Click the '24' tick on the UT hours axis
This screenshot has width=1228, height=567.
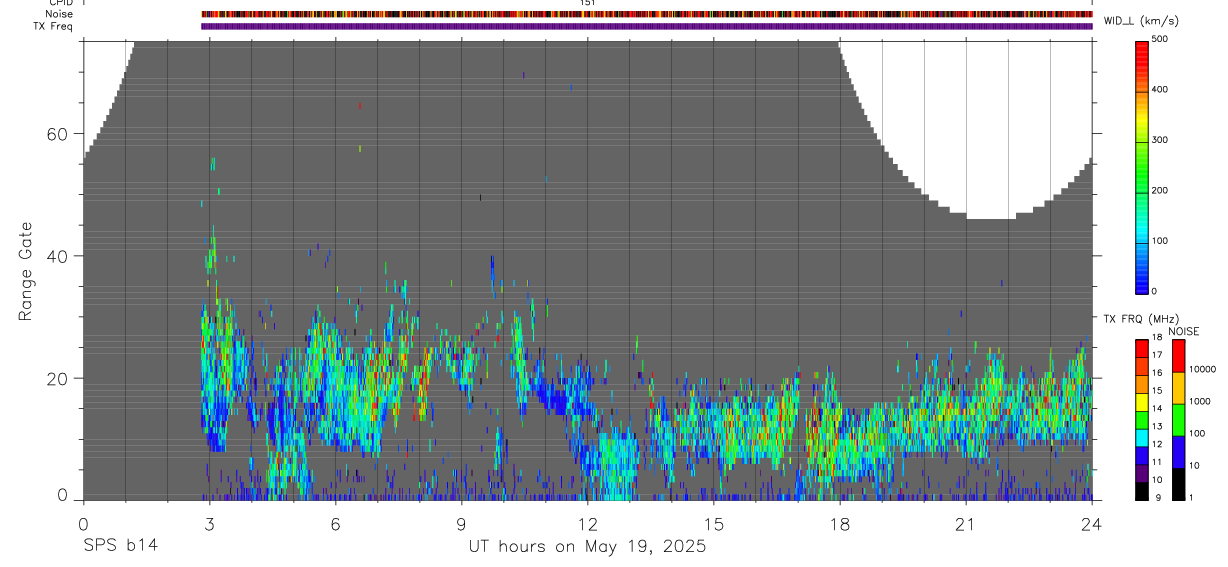1091,524
